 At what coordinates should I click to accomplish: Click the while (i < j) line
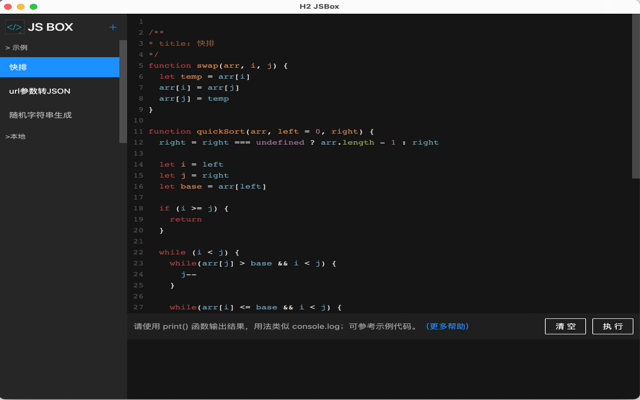199,253
